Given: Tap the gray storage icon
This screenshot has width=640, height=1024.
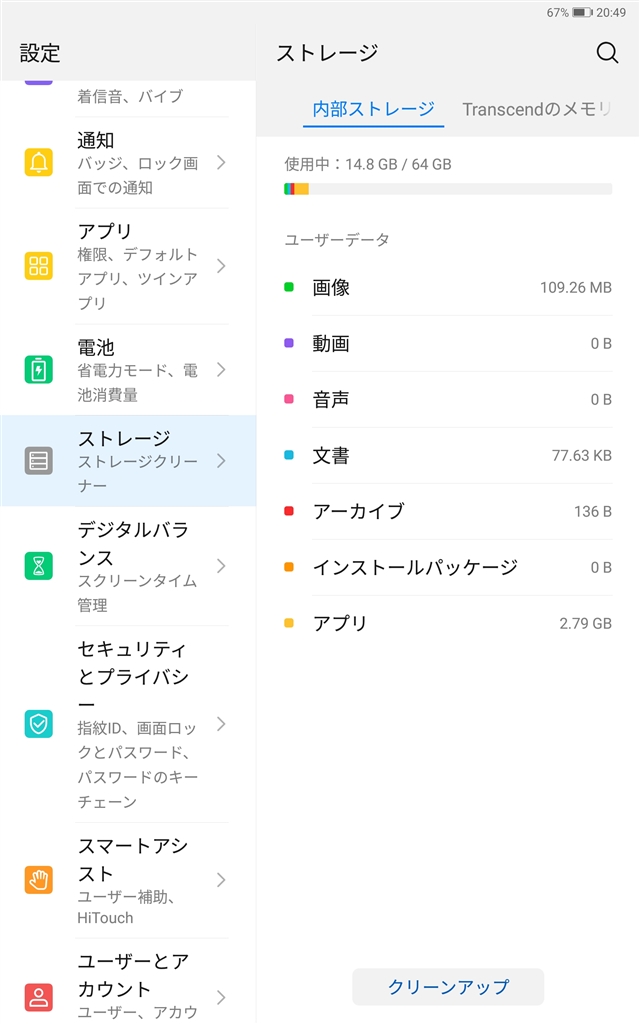Looking at the screenshot, I should [39, 461].
